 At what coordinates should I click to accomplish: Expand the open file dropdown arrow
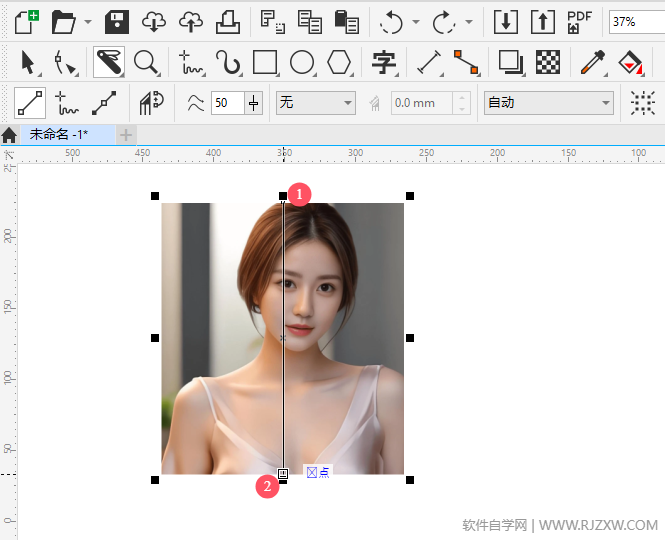(x=88, y=22)
